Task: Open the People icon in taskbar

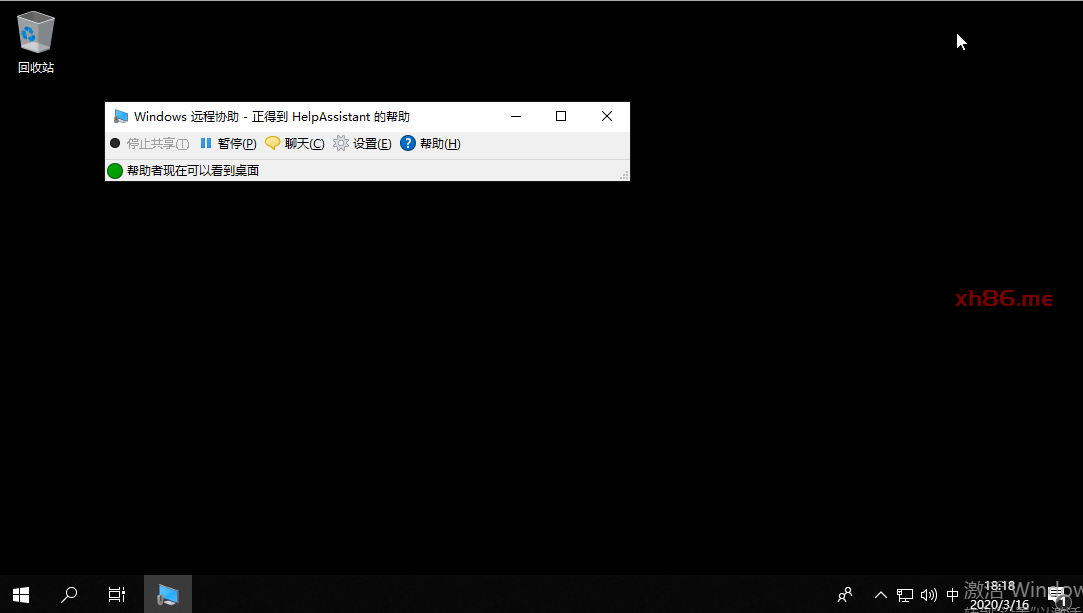Action: [845, 595]
